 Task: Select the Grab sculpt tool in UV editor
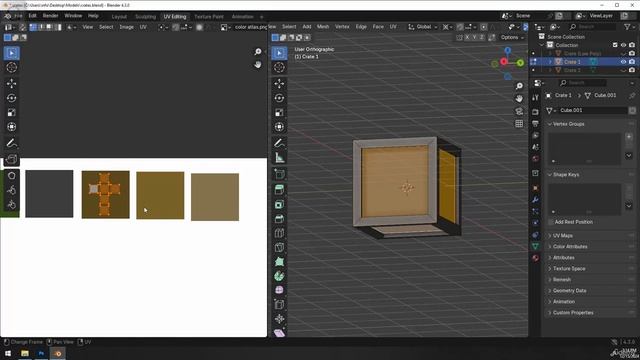coord(11,176)
